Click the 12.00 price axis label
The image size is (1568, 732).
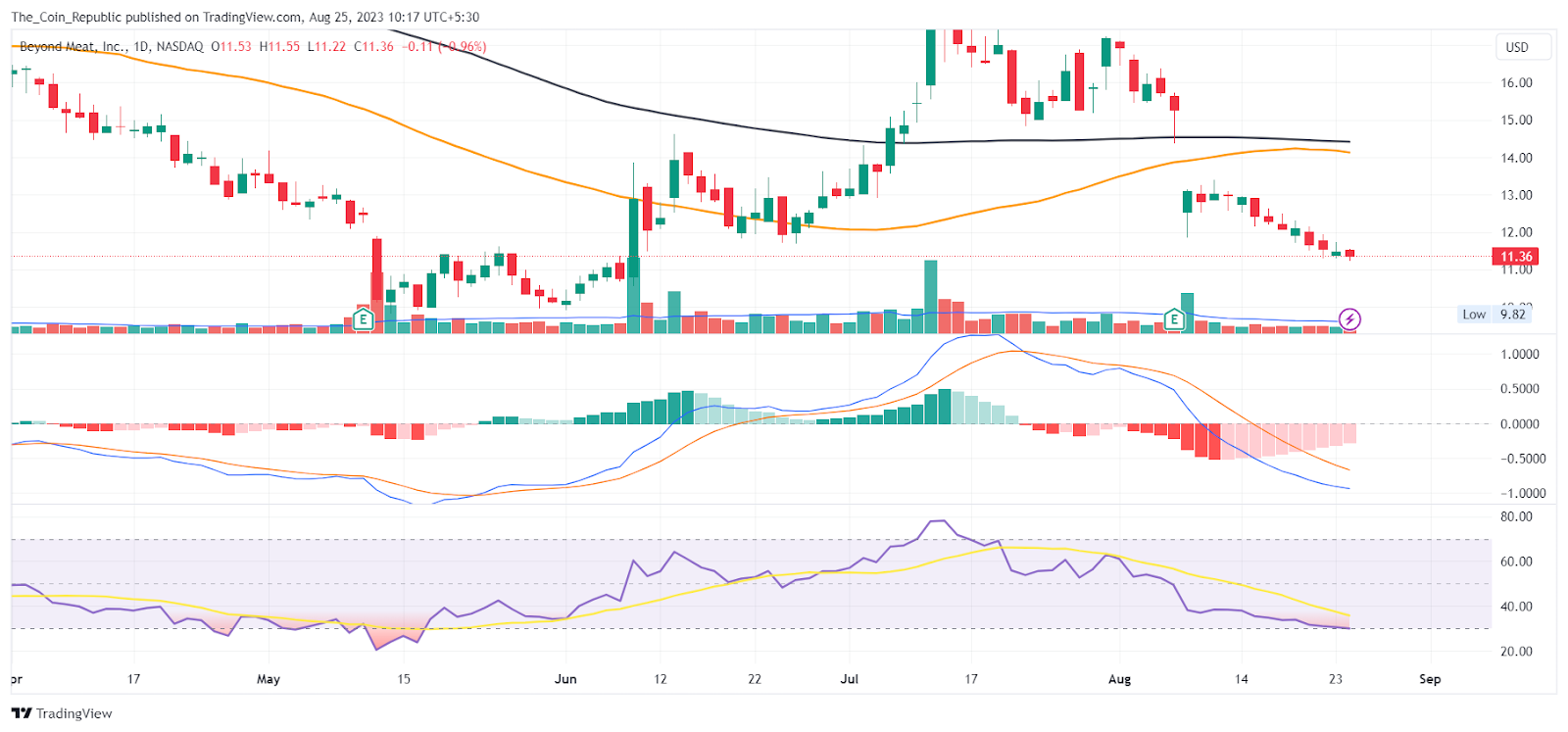click(x=1517, y=232)
